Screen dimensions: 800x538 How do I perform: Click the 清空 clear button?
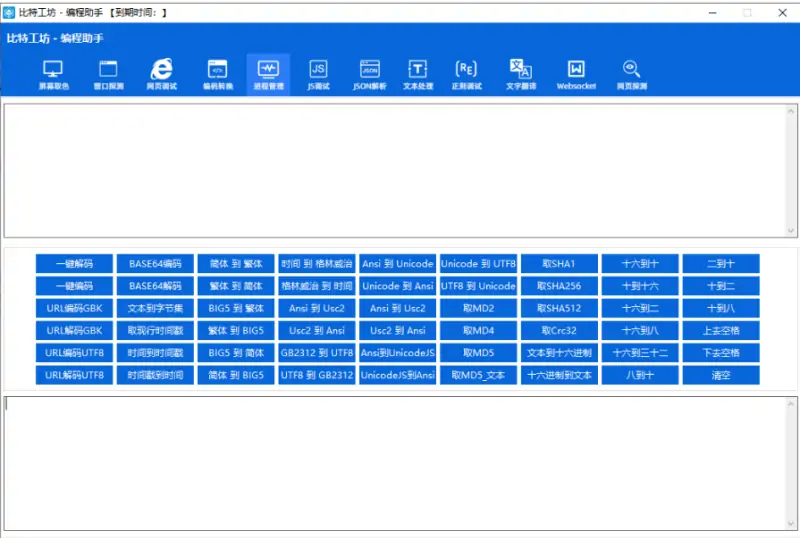721,375
